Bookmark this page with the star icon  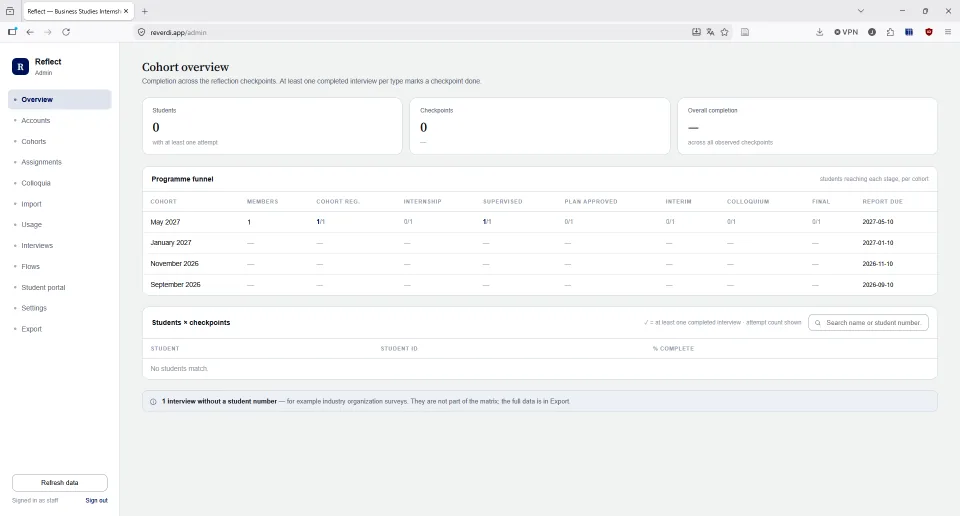coord(724,32)
